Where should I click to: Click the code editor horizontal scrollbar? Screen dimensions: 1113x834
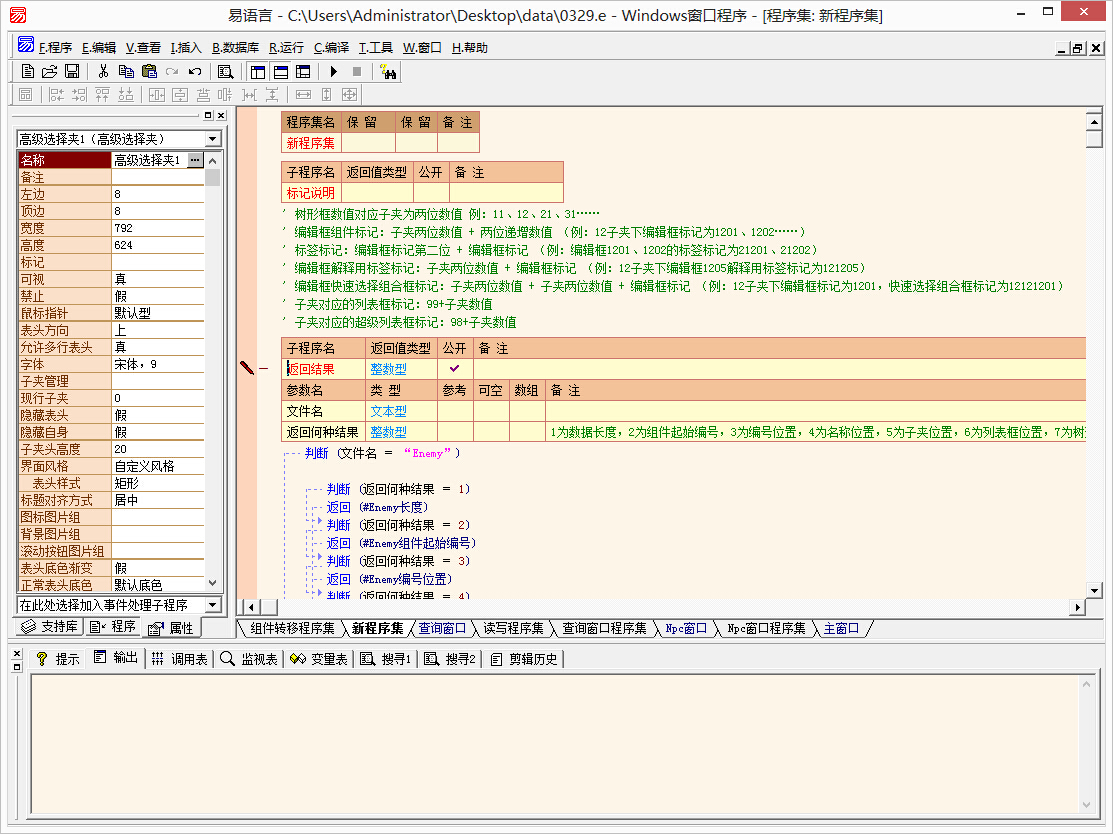(x=660, y=607)
